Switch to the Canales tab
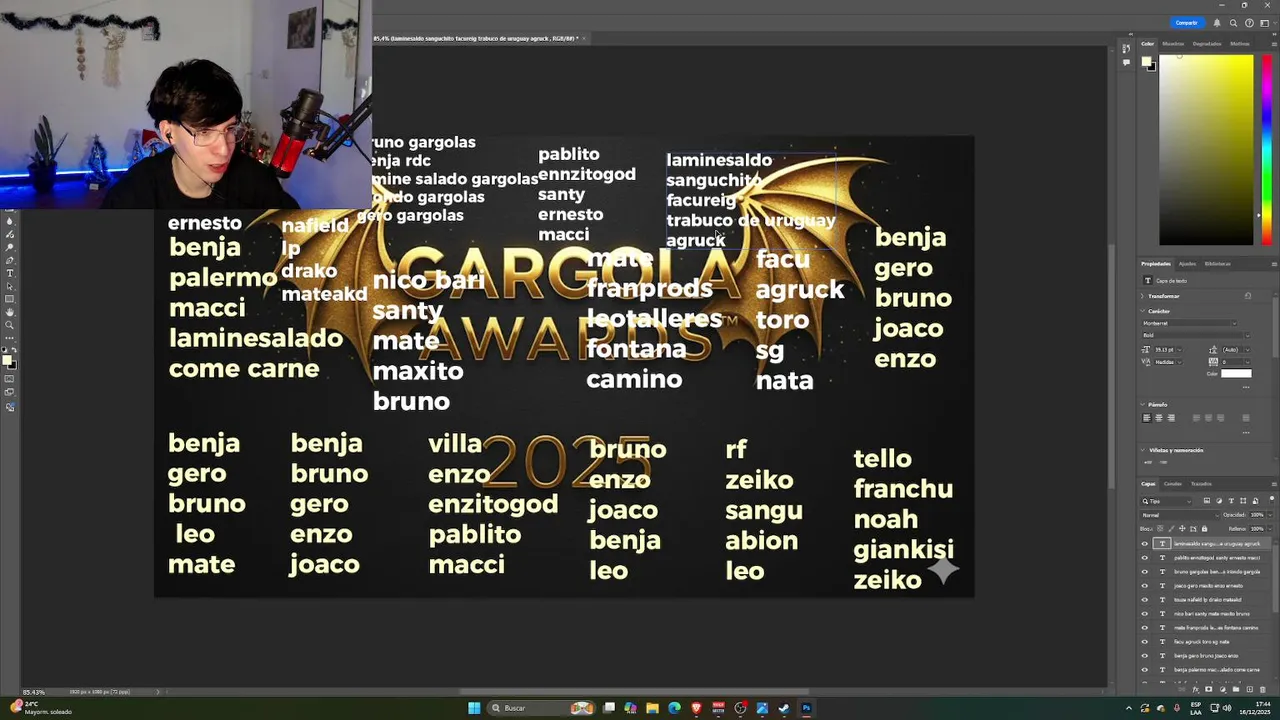1280x720 pixels. click(x=1173, y=484)
